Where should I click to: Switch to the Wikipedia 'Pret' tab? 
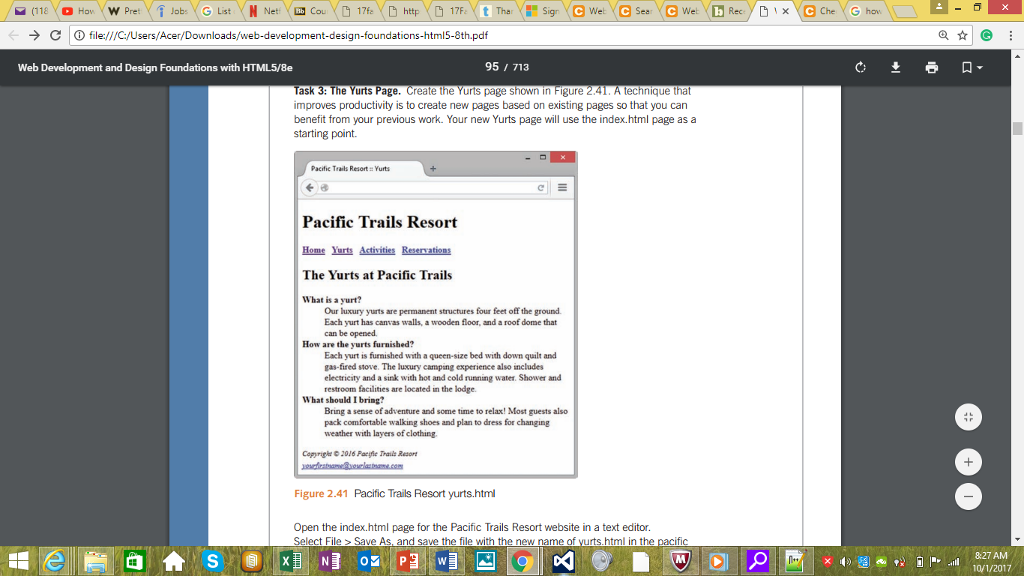tap(125, 10)
